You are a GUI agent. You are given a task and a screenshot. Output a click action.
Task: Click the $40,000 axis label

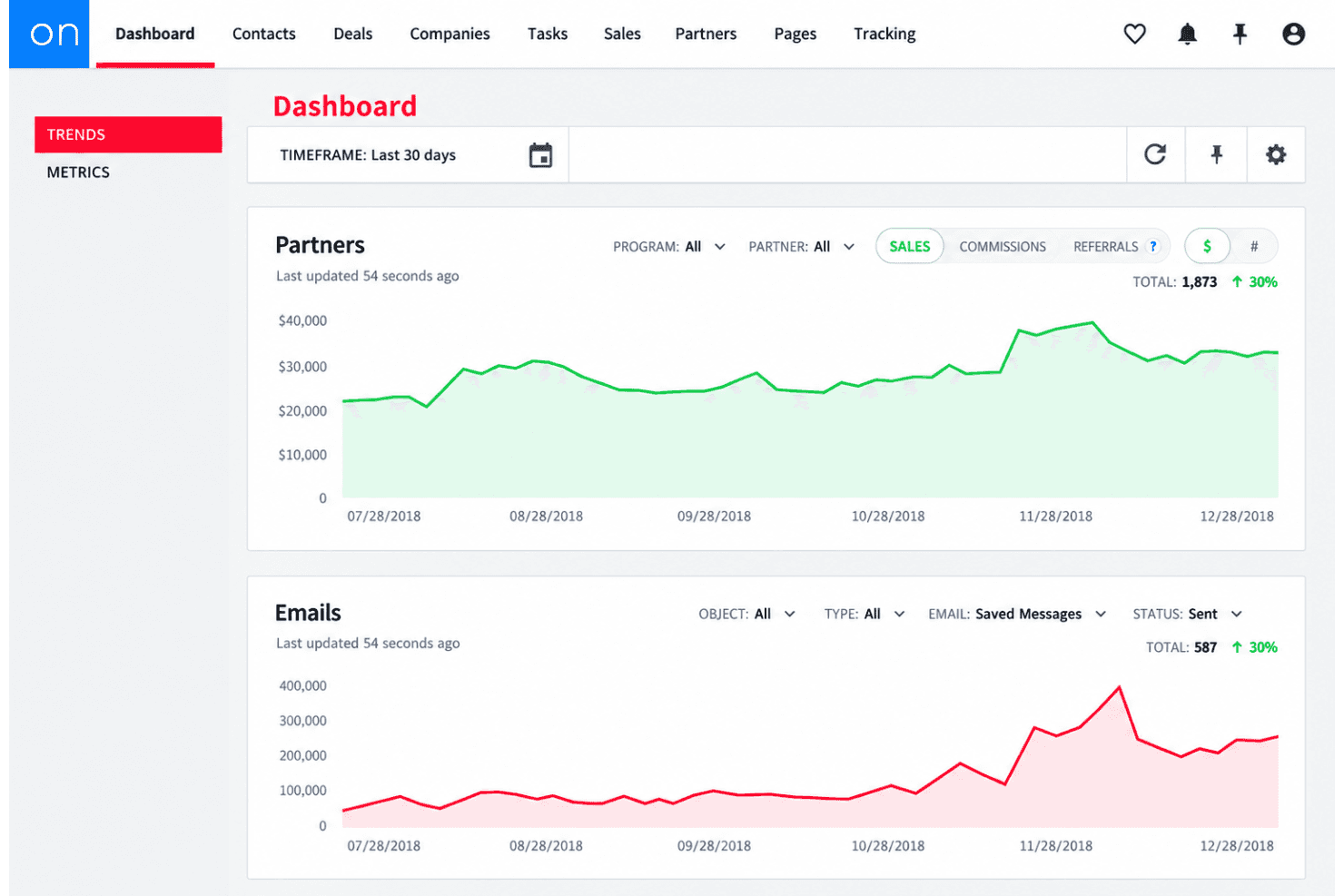click(302, 320)
